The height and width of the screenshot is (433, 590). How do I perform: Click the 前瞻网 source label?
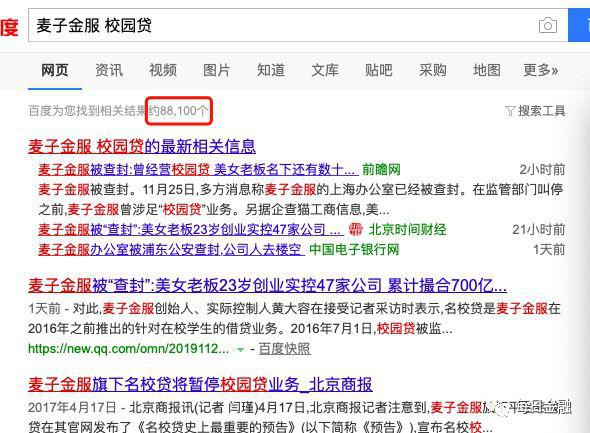pos(381,170)
